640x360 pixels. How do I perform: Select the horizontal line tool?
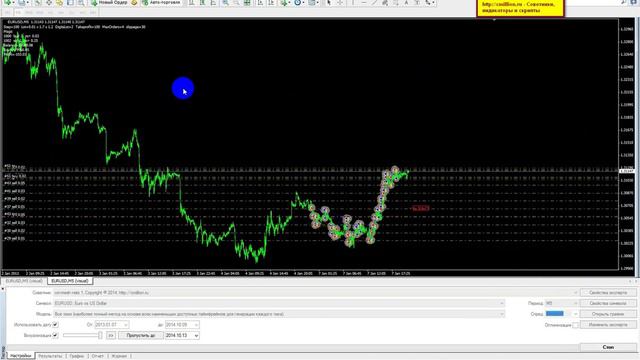pos(364,2)
